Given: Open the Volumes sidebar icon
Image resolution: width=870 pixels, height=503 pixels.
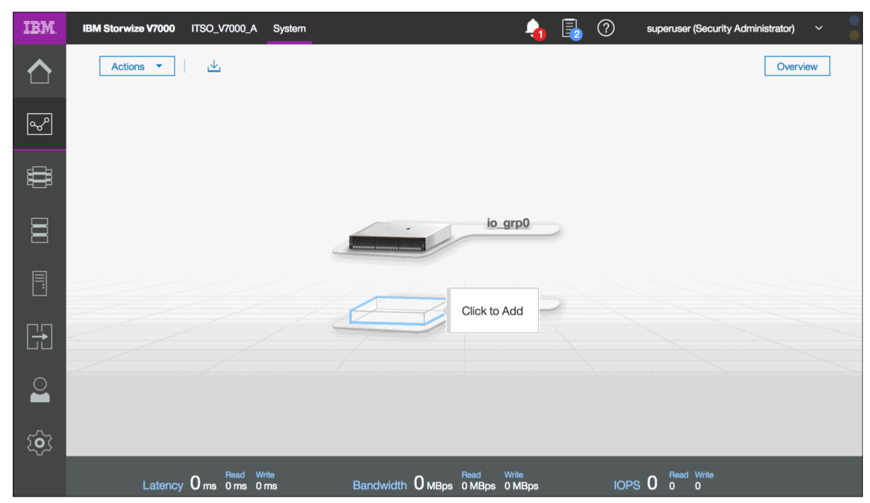Looking at the screenshot, I should coord(39,230).
